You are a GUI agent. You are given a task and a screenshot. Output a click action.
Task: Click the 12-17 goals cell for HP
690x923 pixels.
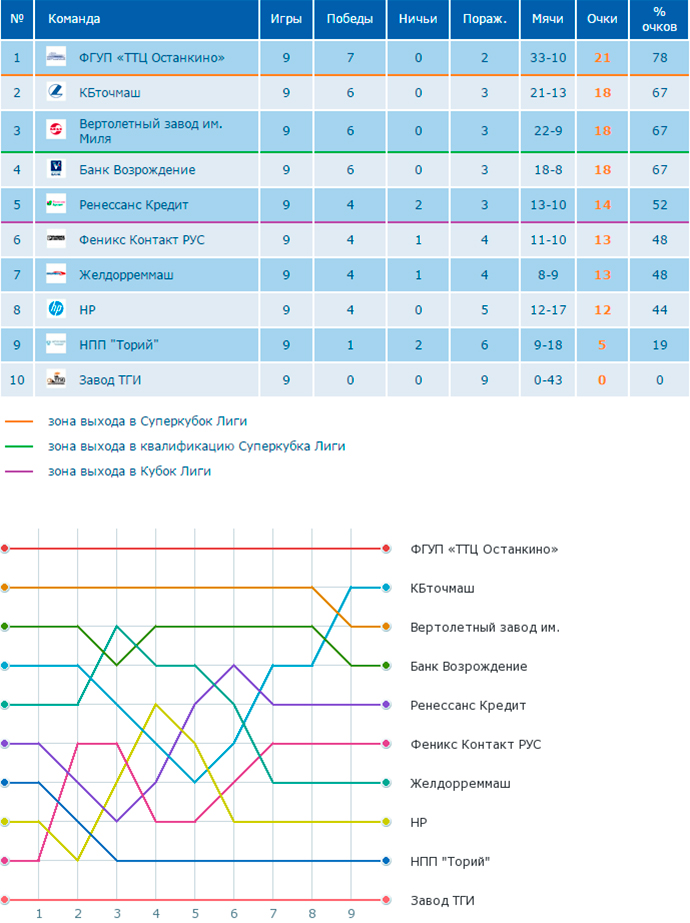(548, 310)
